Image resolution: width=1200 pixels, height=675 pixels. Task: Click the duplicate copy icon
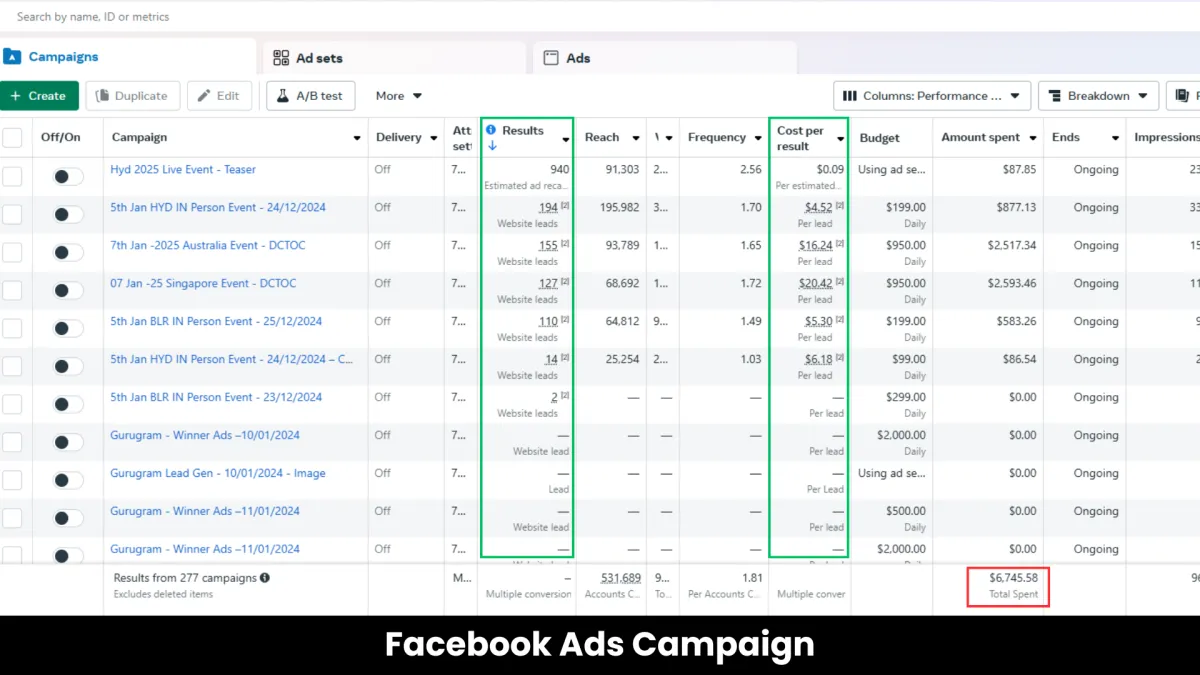tap(102, 96)
